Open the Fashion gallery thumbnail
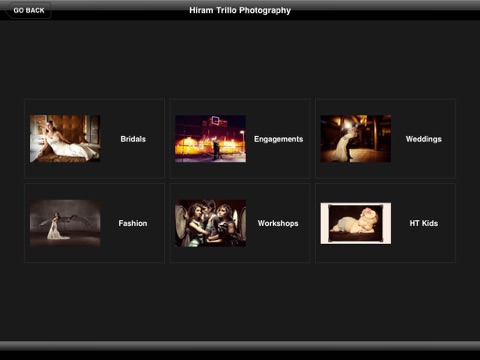The height and width of the screenshot is (360, 480). [65, 223]
